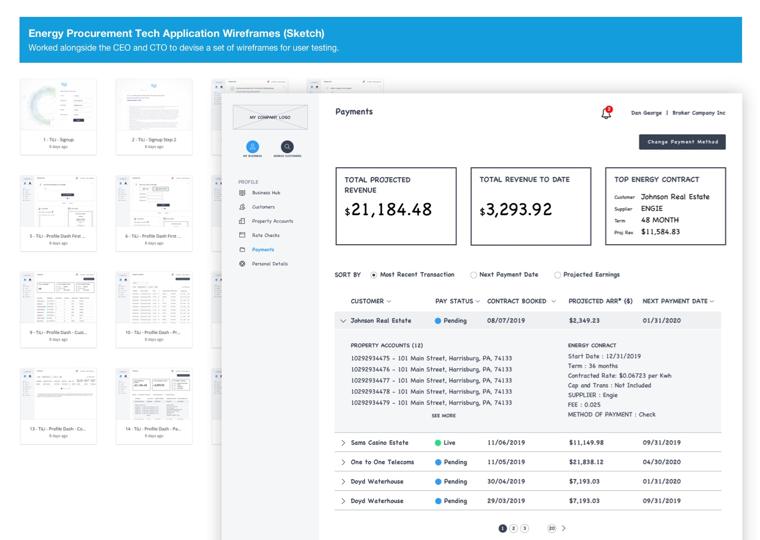Open Rate Checks in the sidebar
The image size is (760, 540).
click(266, 235)
